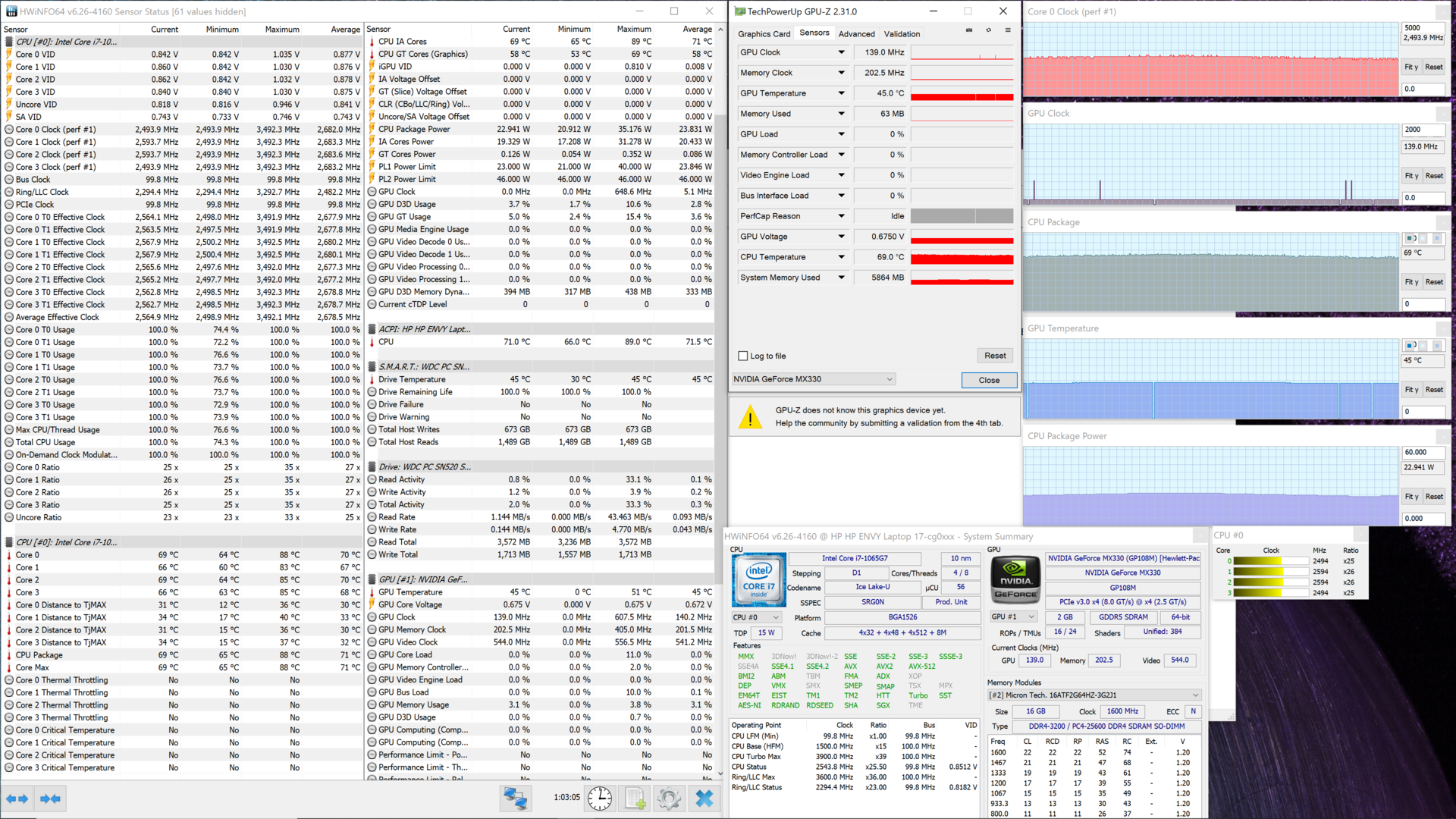The height and width of the screenshot is (819, 1456).
Task: Click Reset in GPU Clock graph
Action: [1433, 176]
